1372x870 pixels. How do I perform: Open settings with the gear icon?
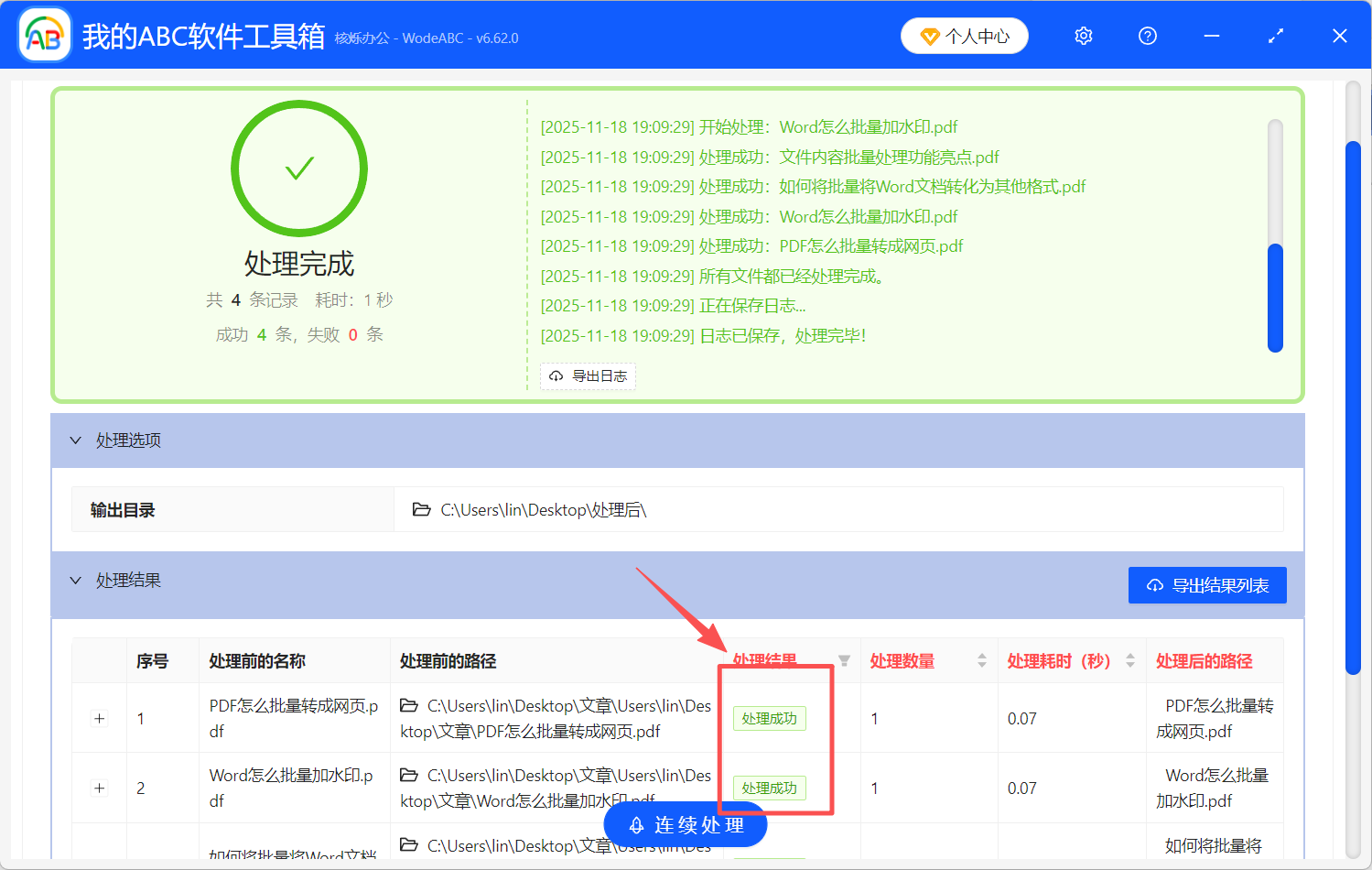click(1083, 35)
